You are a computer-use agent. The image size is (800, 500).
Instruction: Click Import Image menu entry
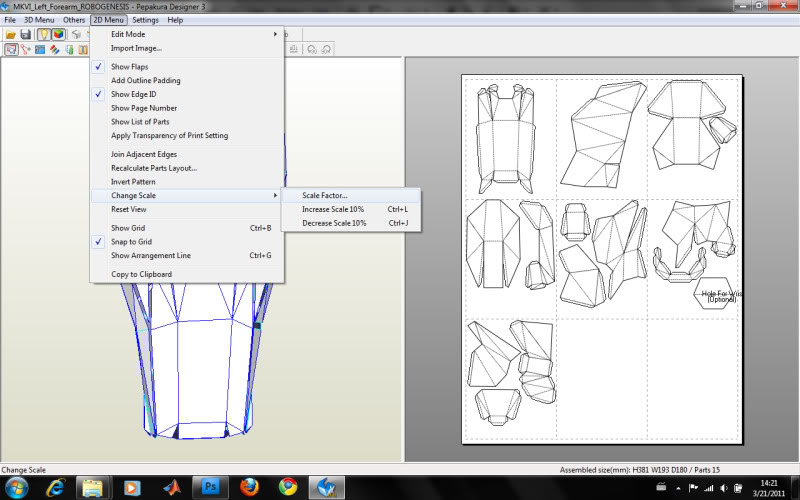(136, 48)
